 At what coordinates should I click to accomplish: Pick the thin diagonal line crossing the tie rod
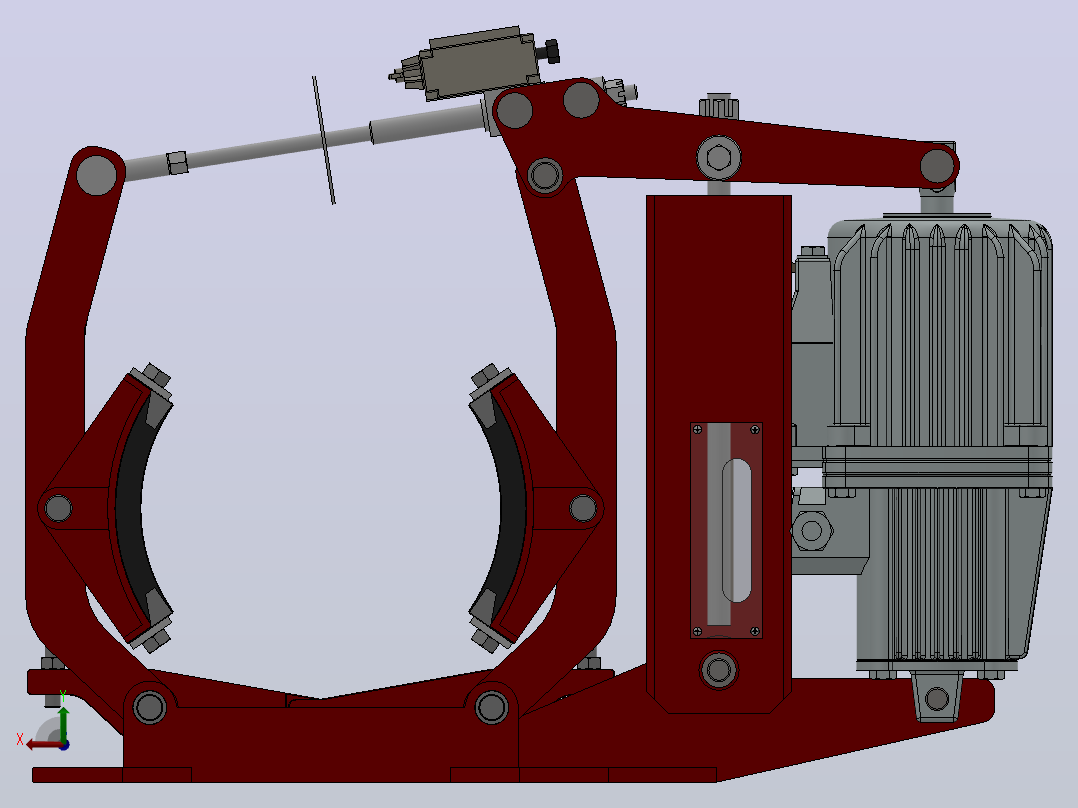click(x=324, y=140)
